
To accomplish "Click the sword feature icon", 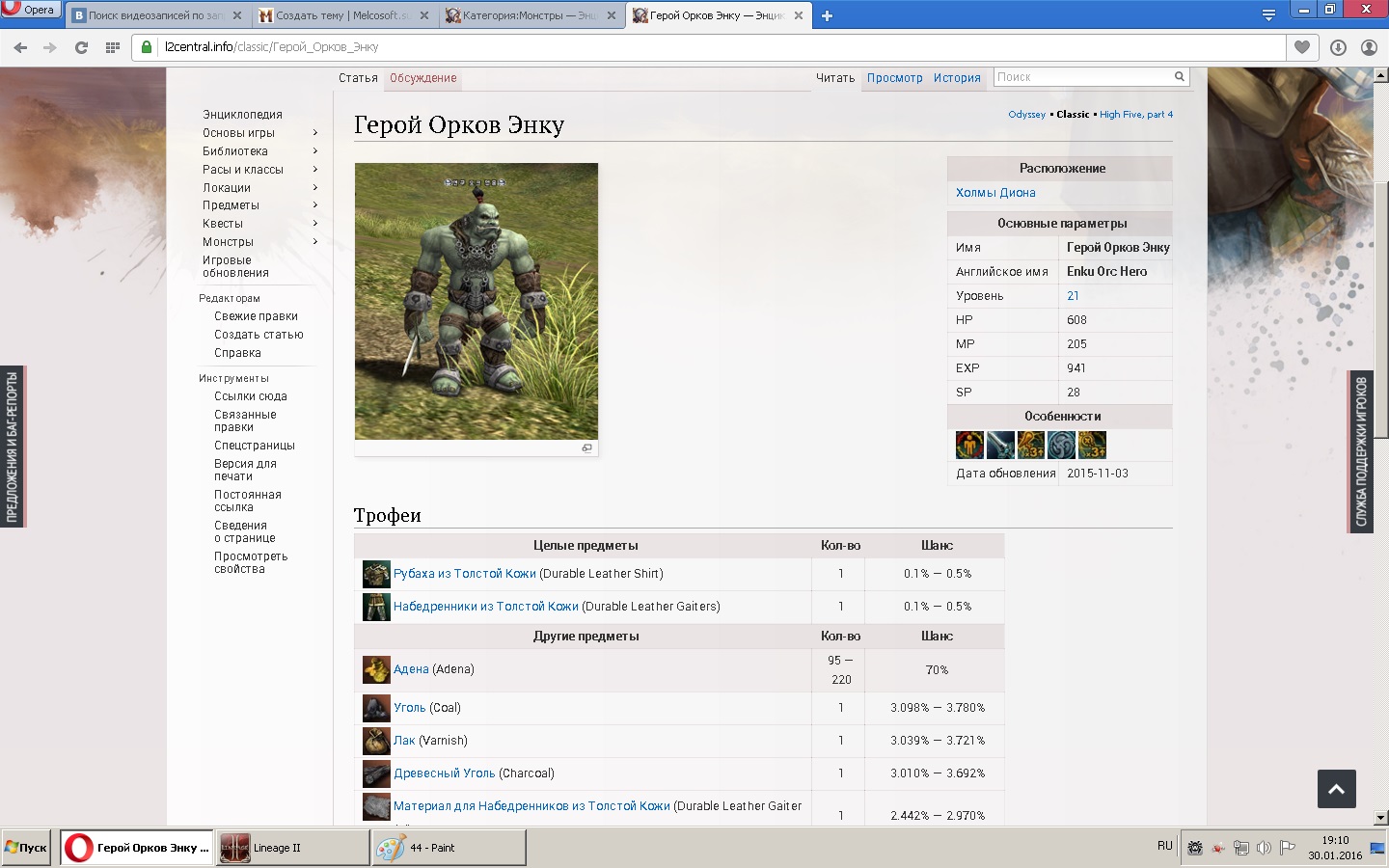I will (x=1000, y=445).
